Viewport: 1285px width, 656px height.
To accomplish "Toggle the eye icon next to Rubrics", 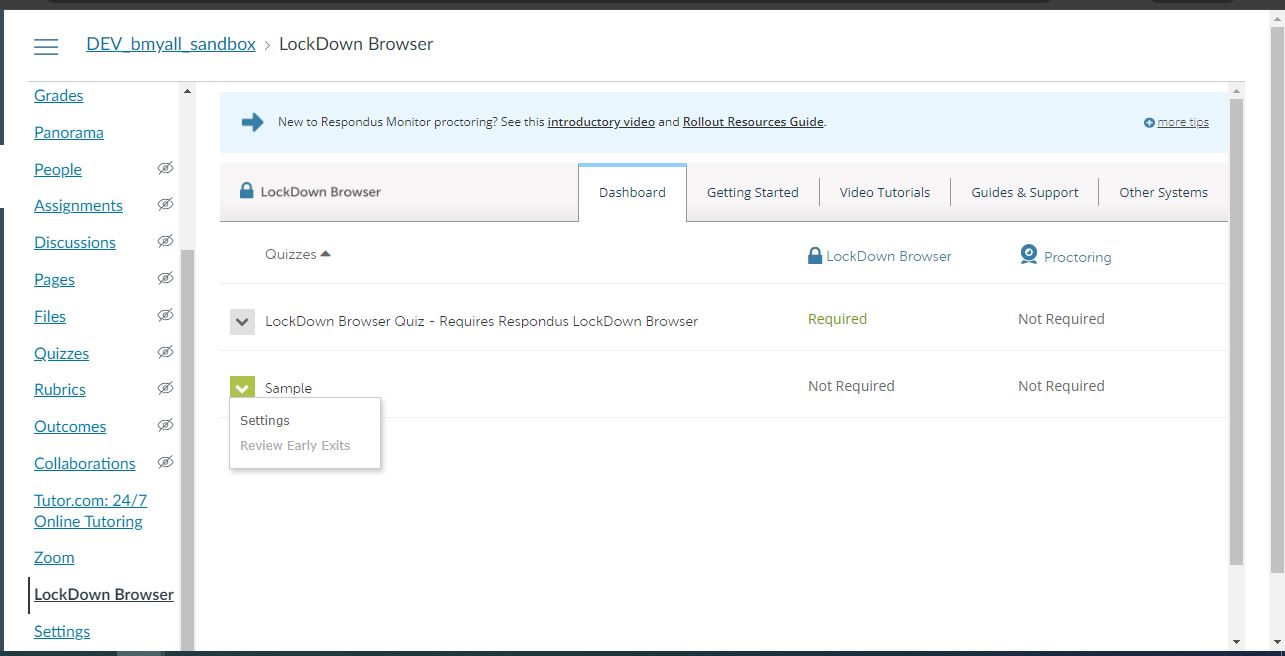I will 166,388.
